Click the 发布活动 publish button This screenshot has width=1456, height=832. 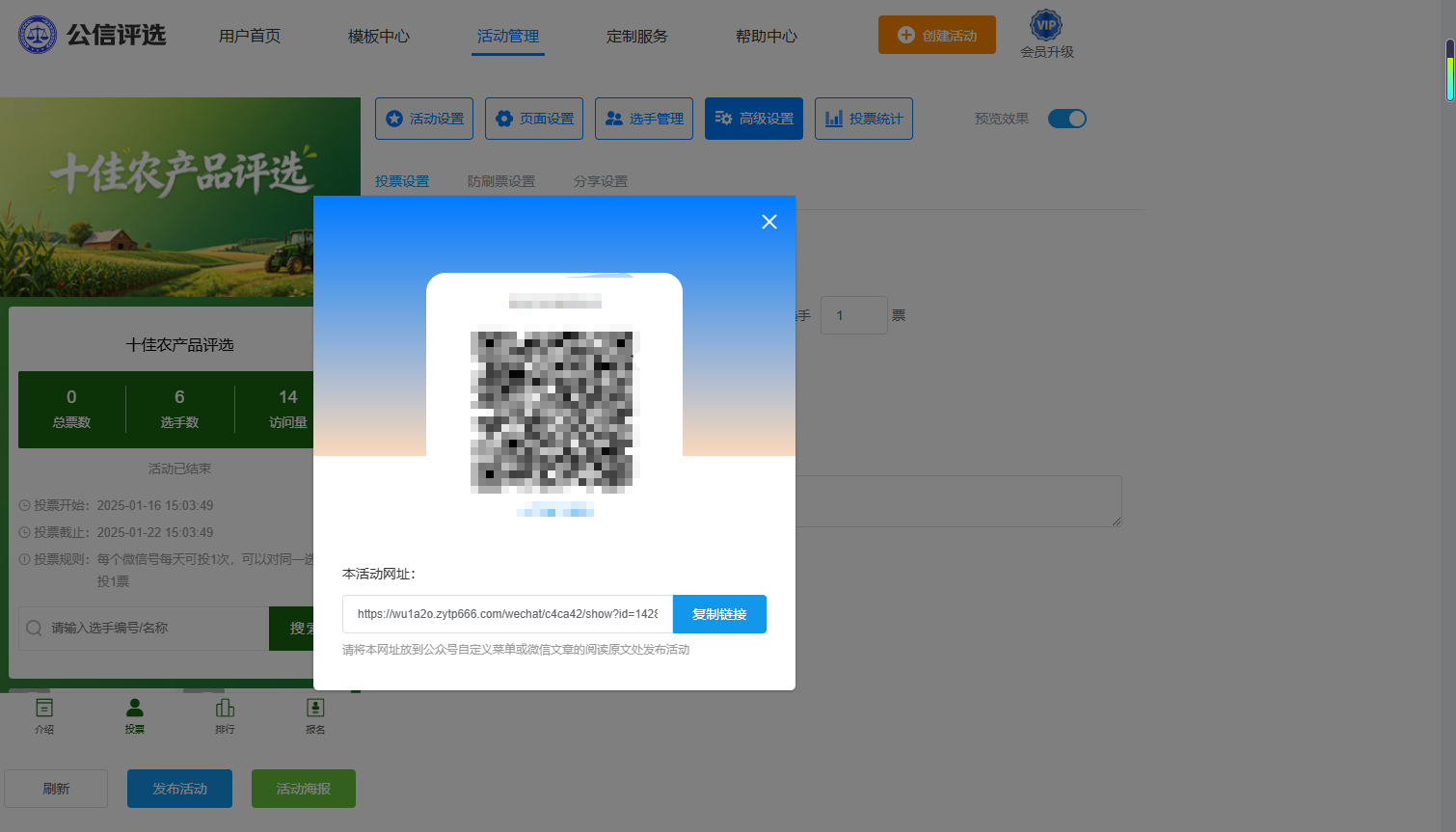179,789
